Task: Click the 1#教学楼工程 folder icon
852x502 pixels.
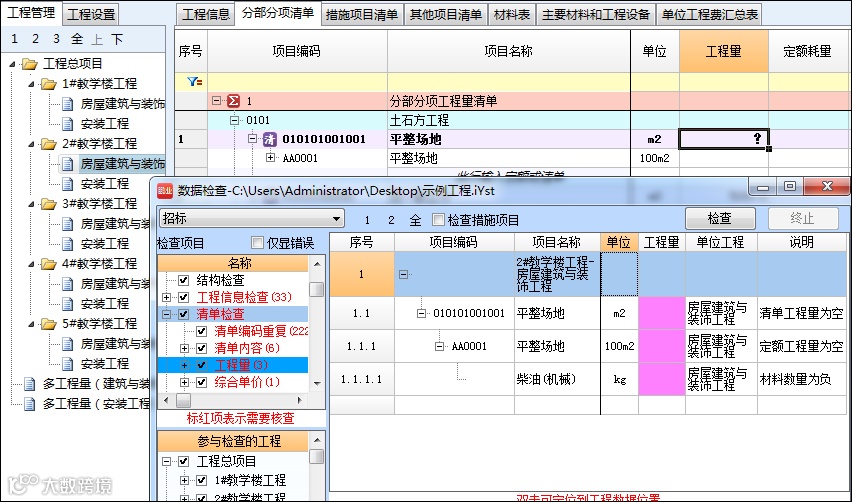Action: click(x=49, y=84)
